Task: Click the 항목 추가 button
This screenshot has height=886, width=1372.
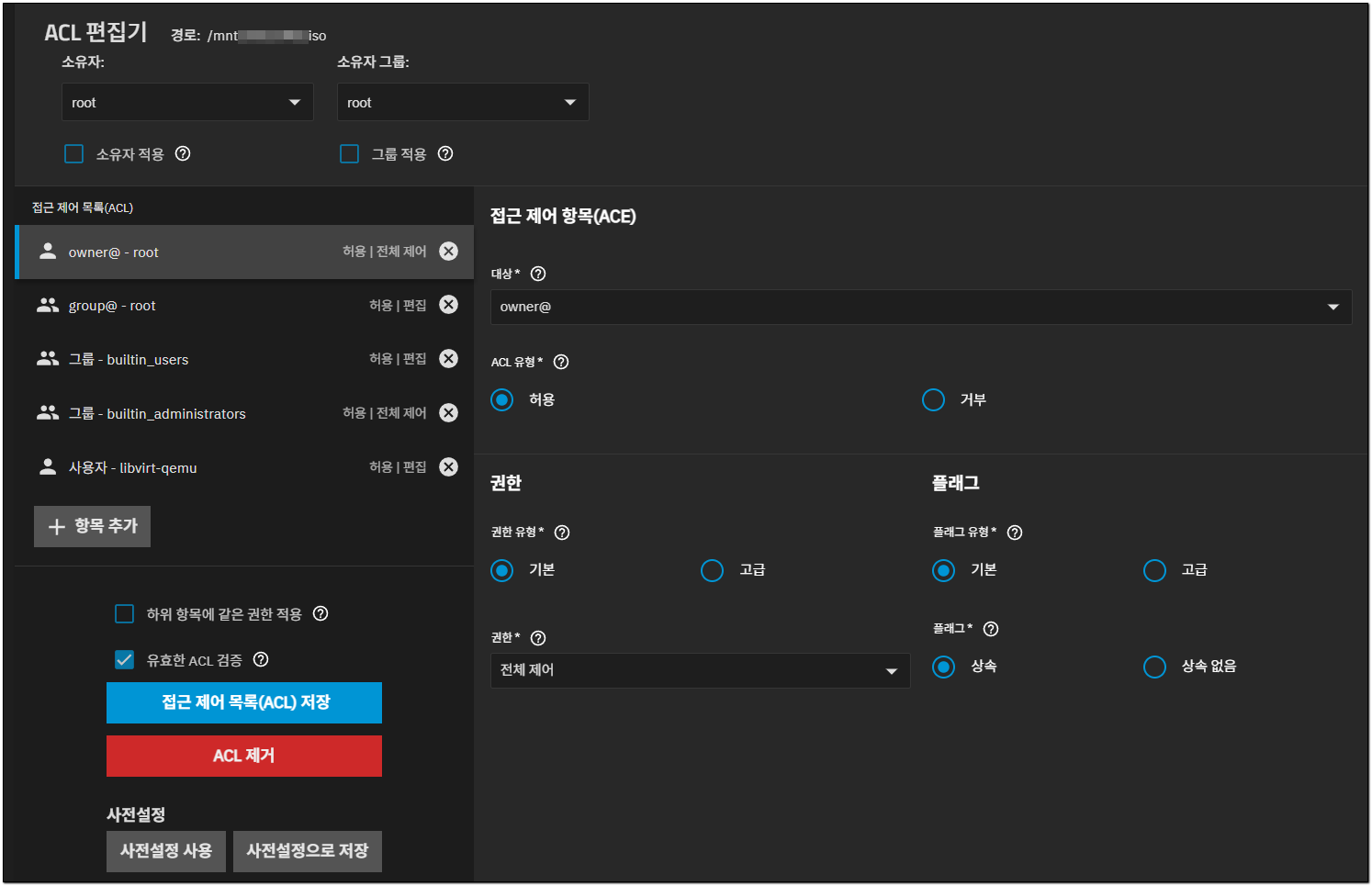Action: click(x=93, y=527)
